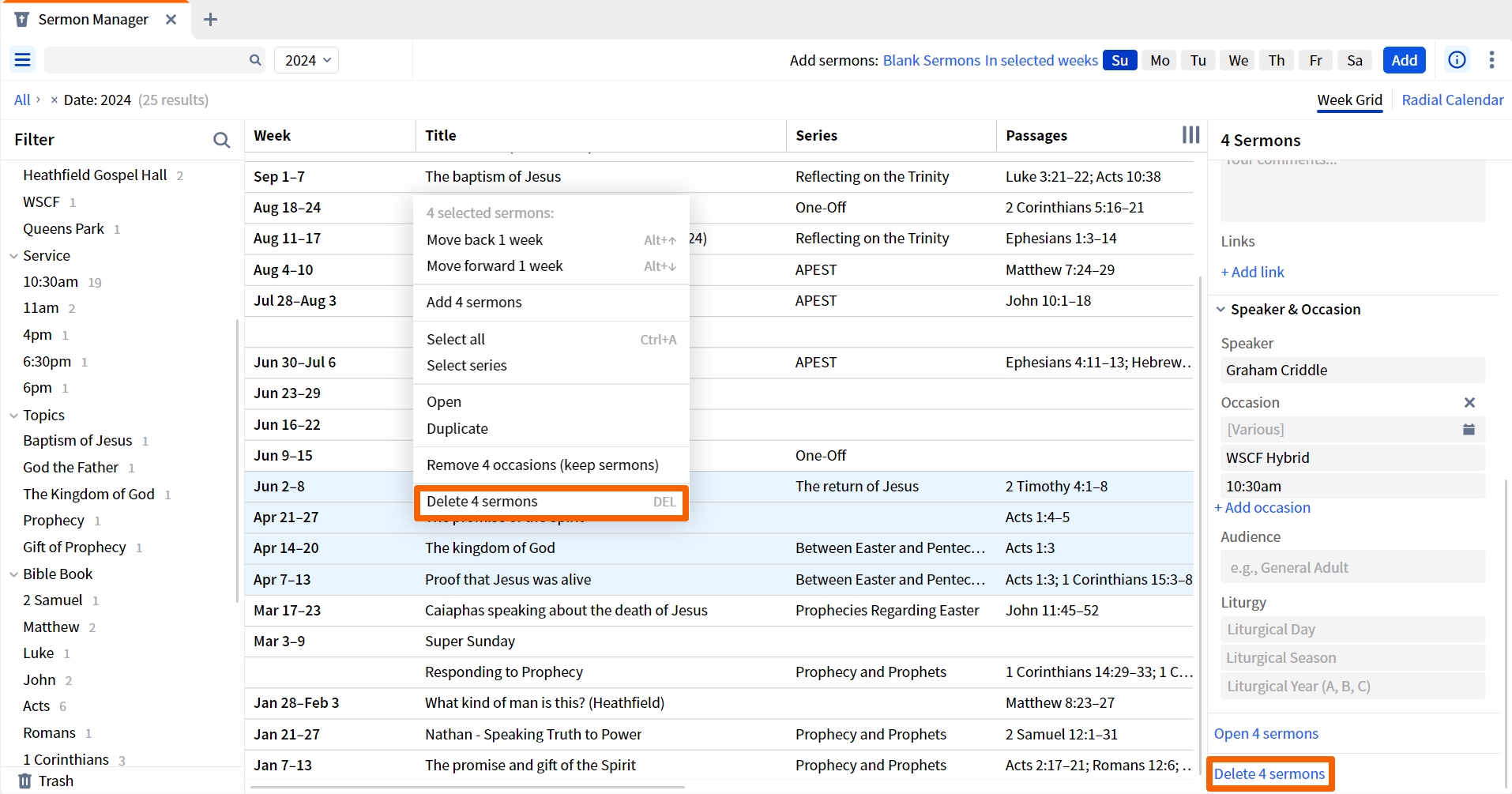1512x794 pixels.
Task: Click the + Add occasion link
Action: point(1262,508)
